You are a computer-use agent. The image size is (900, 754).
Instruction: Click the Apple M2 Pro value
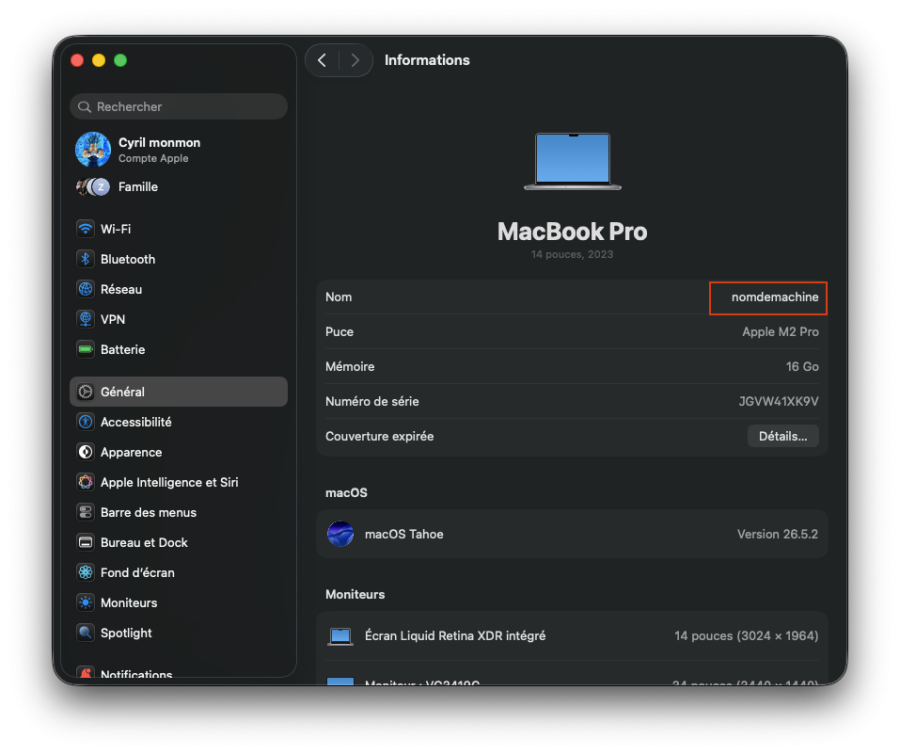[x=781, y=332]
